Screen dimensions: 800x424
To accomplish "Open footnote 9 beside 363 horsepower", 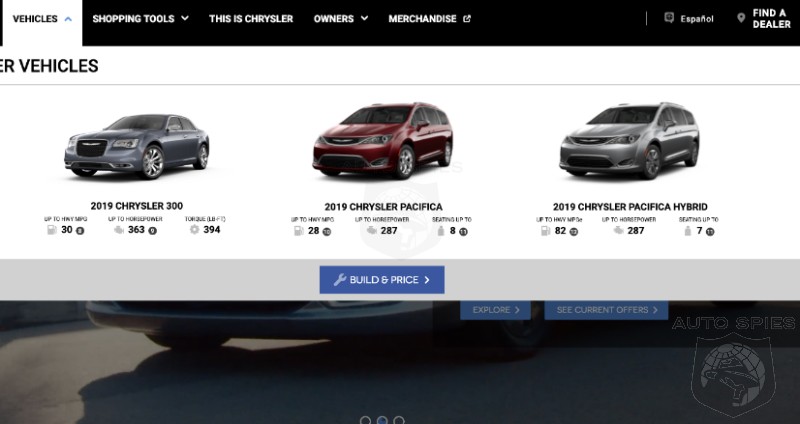I will click(x=153, y=231).
